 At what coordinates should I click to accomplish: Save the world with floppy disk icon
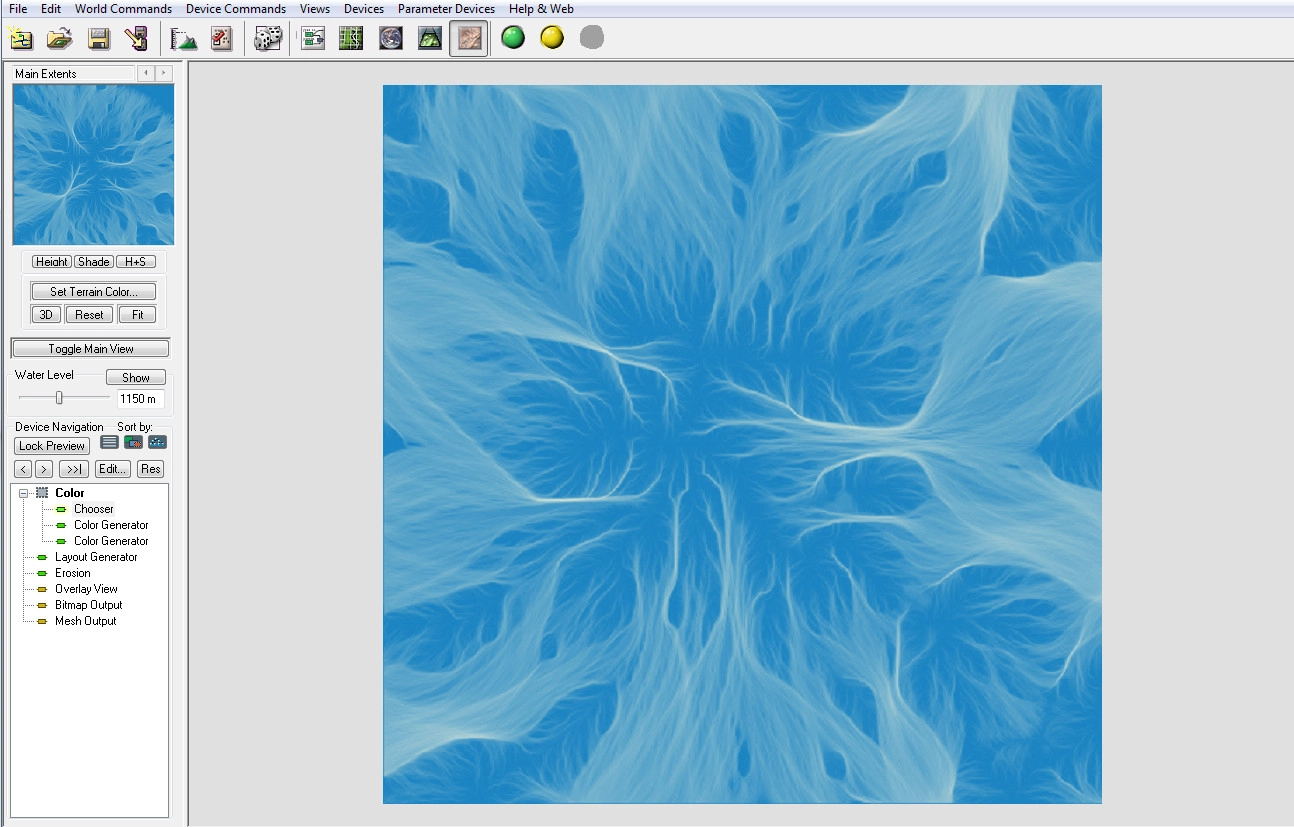[x=98, y=39]
